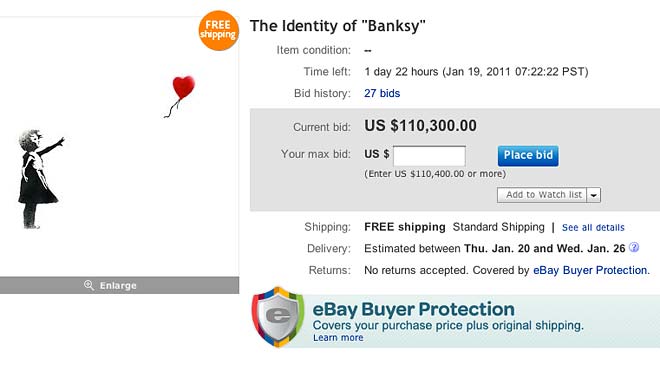660x365 pixels.
Task: Click the orange FREE shipping badge
Action: (218, 31)
